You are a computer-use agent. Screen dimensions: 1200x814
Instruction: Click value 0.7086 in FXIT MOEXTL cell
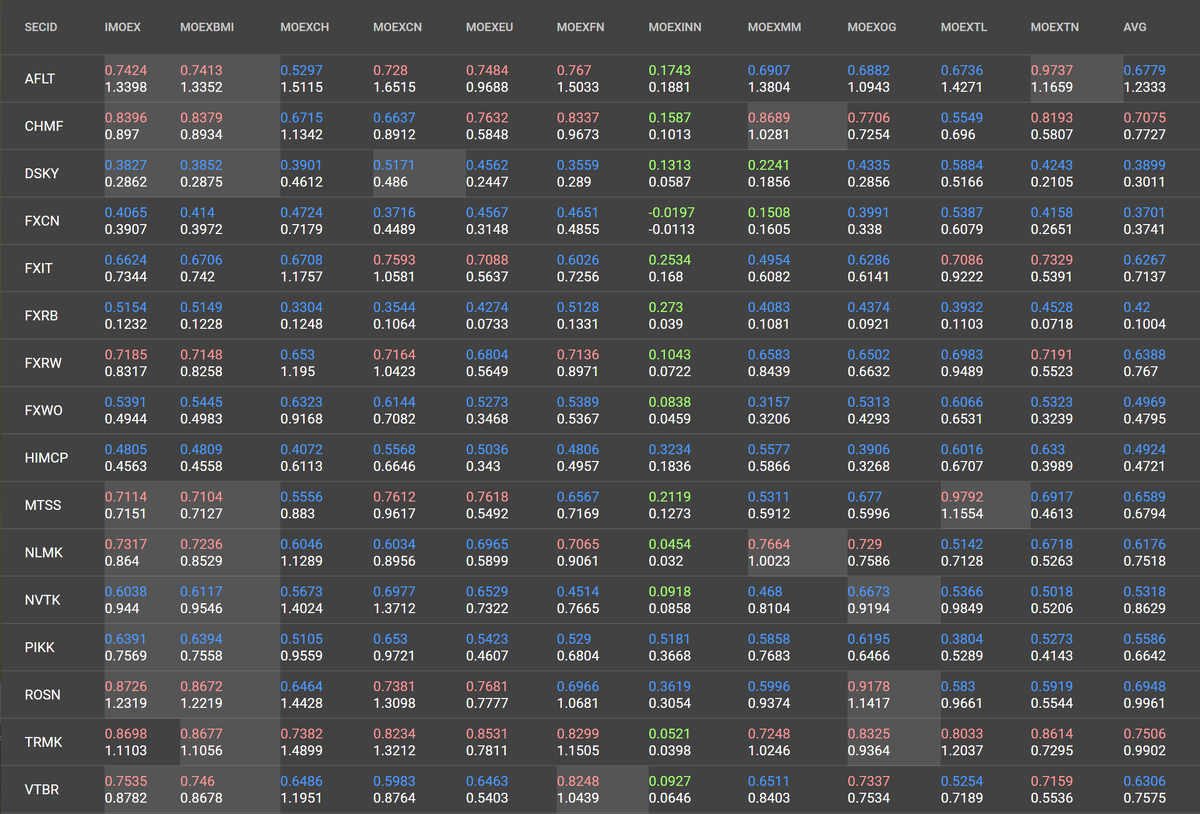pos(961,260)
